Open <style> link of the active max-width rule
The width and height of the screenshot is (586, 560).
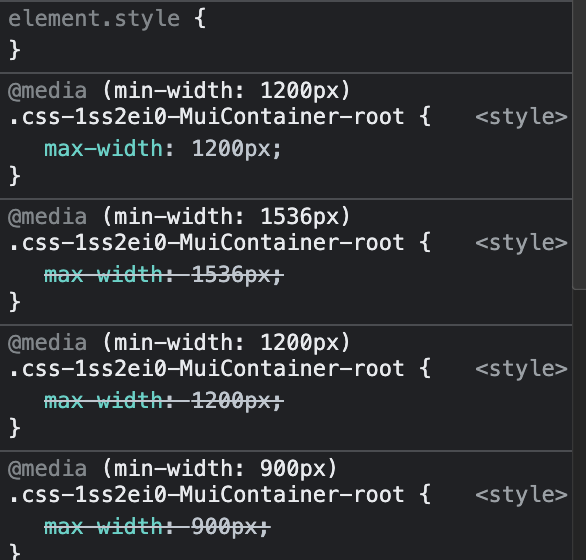(x=521, y=117)
